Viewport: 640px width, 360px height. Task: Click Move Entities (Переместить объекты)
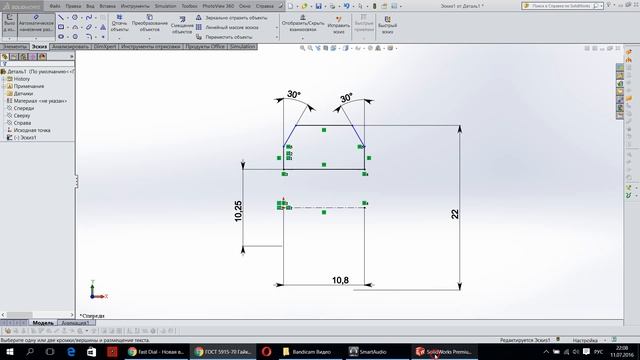pos(224,37)
